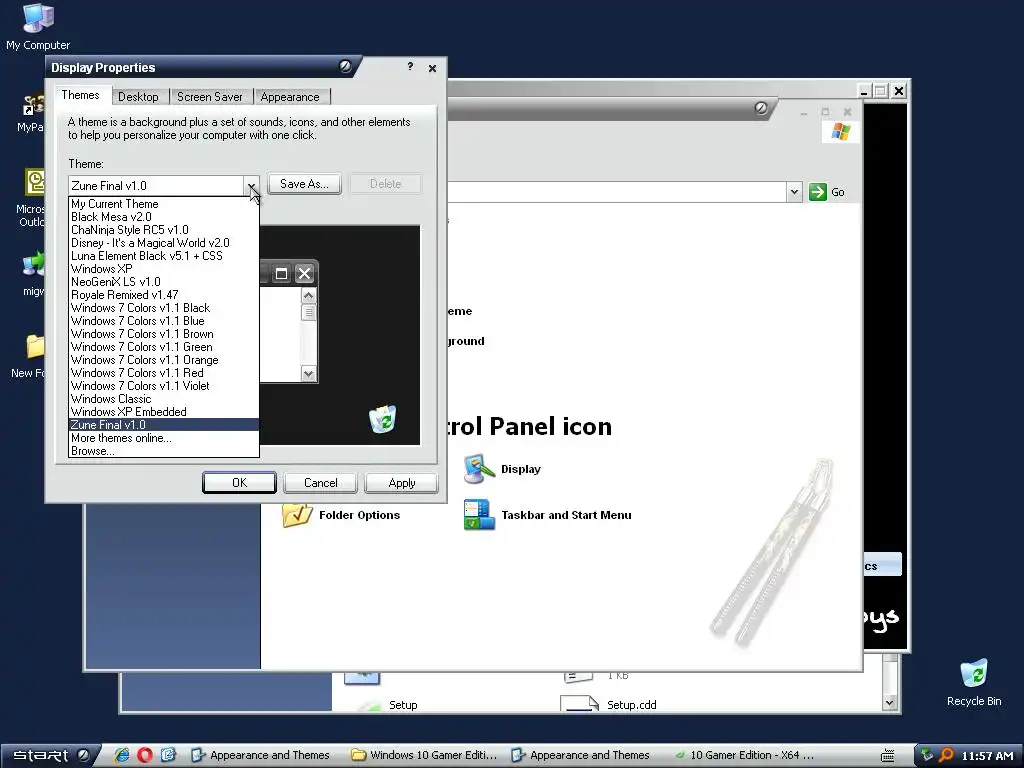The width and height of the screenshot is (1024, 768).
Task: Click the 11:57 AM clock
Action: (987, 756)
